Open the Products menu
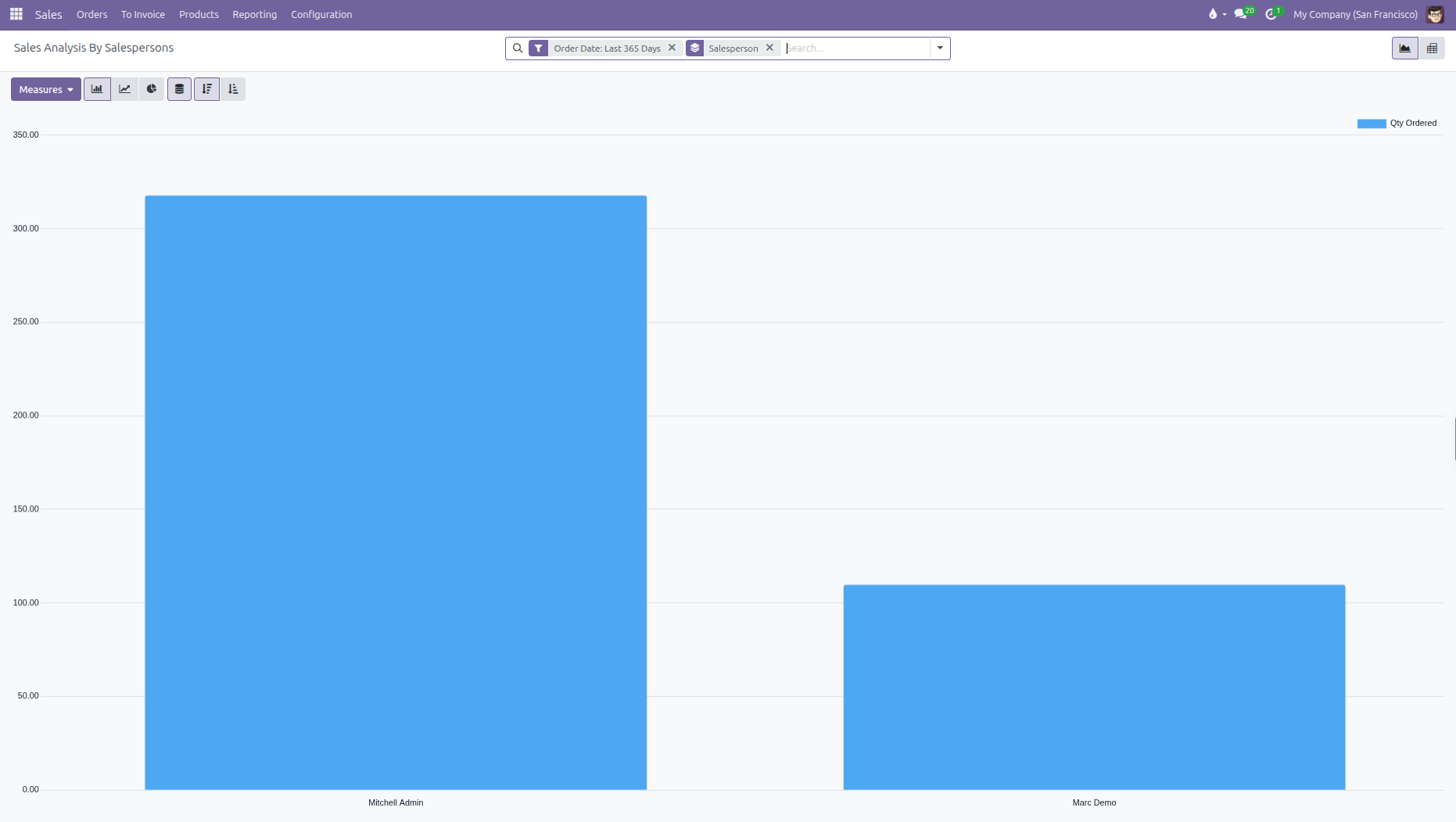1456x822 pixels. point(199,15)
